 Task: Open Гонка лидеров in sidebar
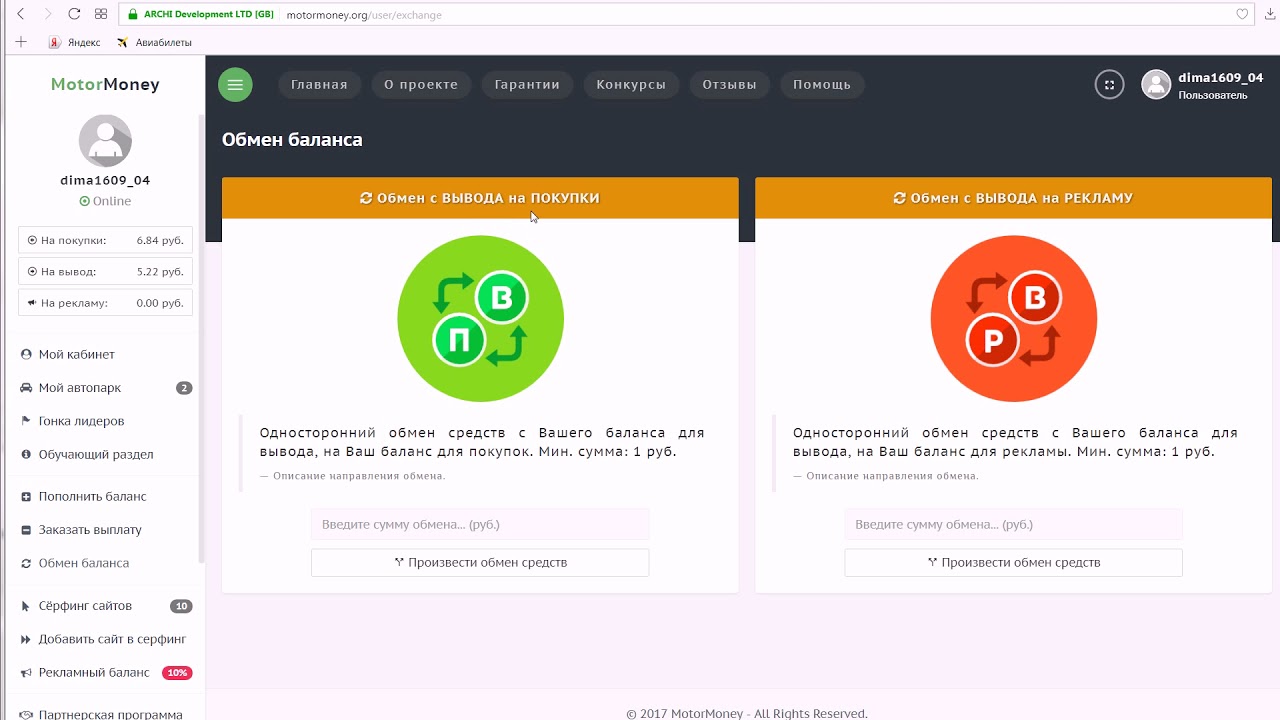pyautogui.click(x=81, y=421)
